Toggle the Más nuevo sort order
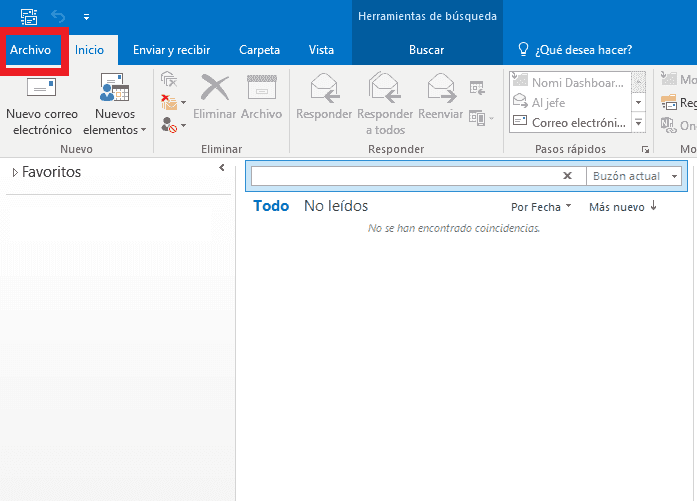This screenshot has width=697, height=501. (622, 207)
